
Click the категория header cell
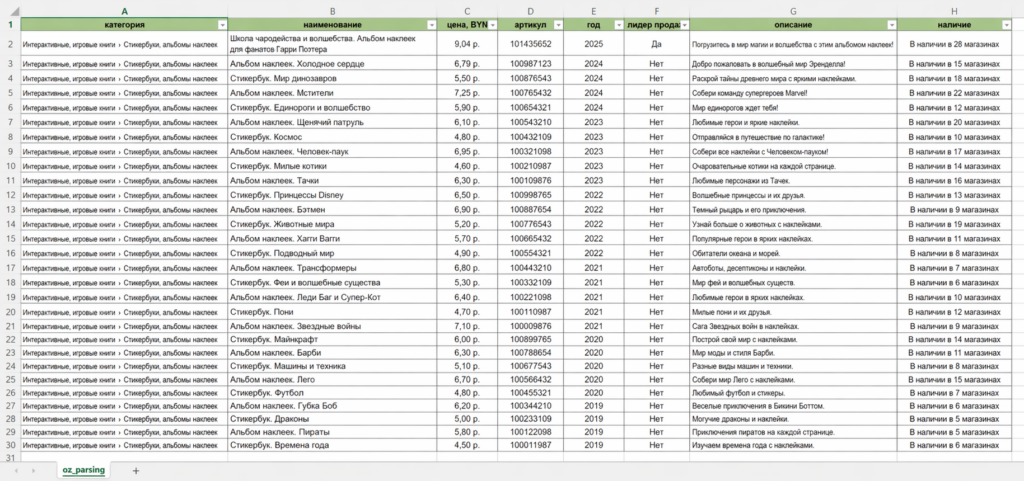tap(124, 25)
